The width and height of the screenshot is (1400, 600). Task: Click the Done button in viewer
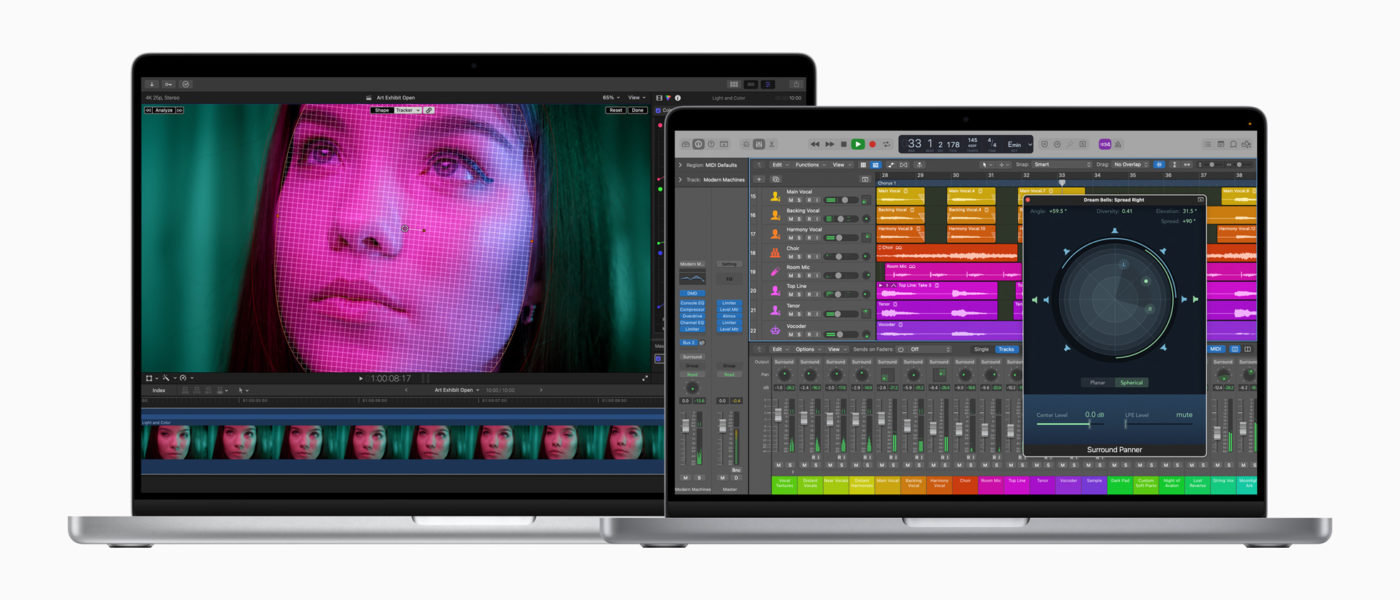click(x=638, y=110)
